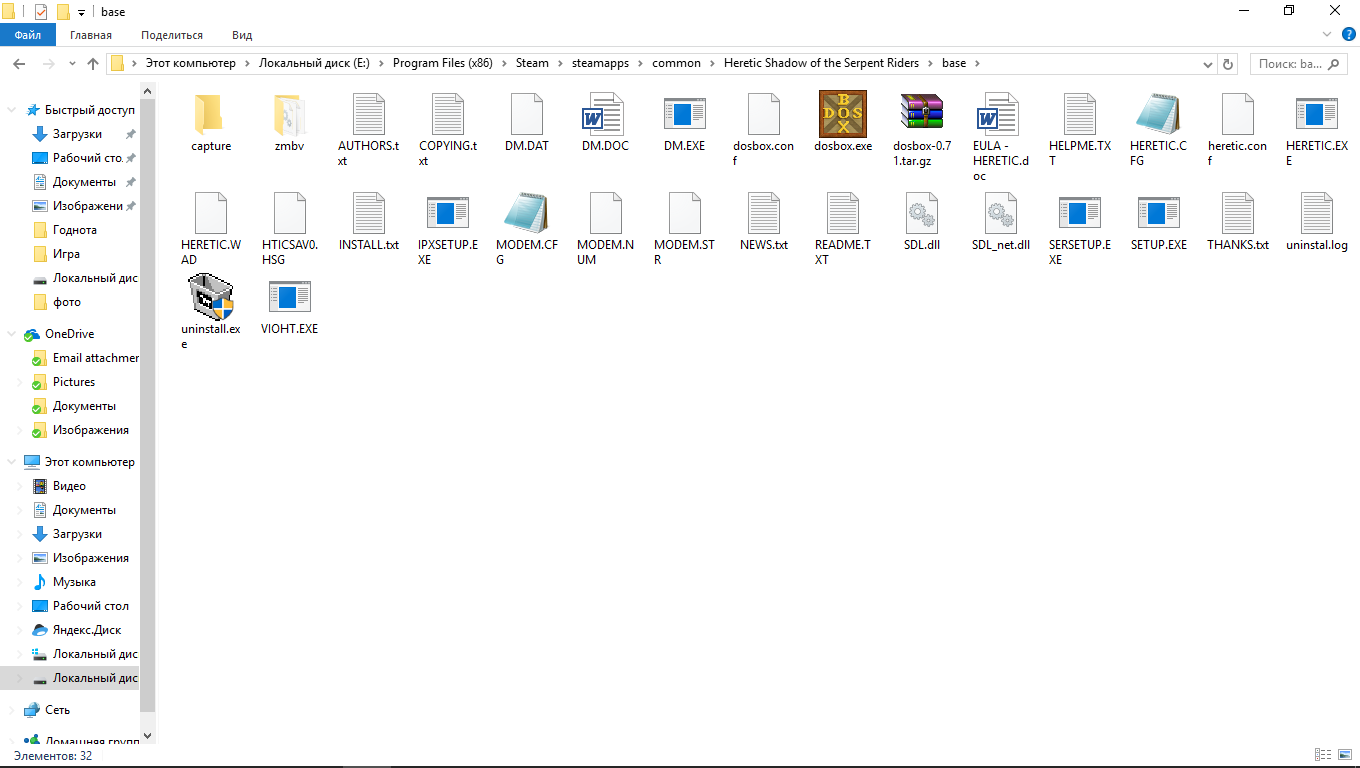Click the Back navigation arrow
Image resolution: width=1360 pixels, height=768 pixels.
(x=19, y=63)
